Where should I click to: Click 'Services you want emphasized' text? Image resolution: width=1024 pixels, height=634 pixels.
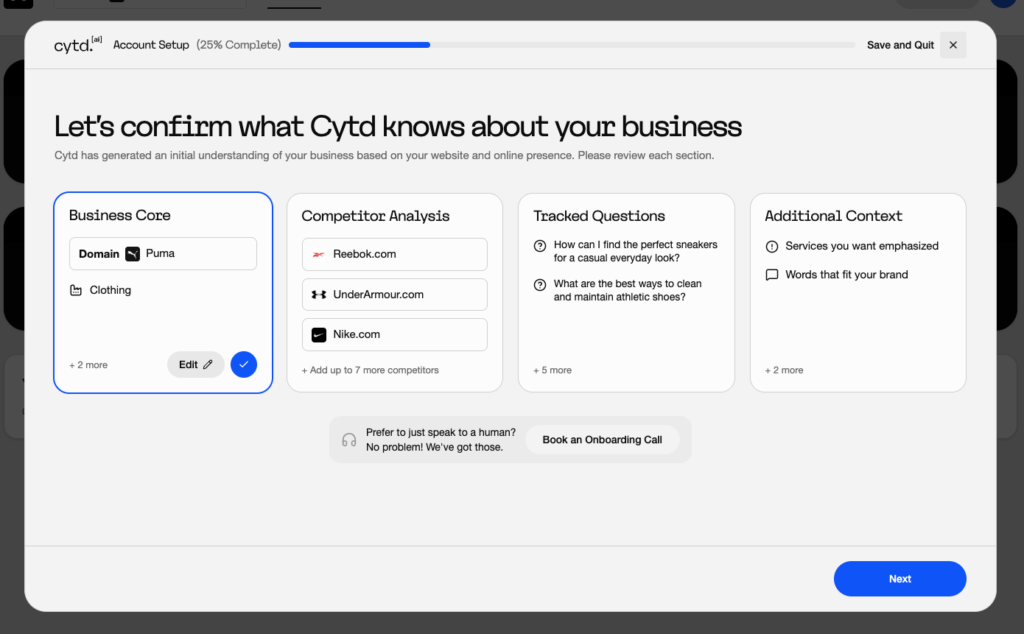(861, 246)
